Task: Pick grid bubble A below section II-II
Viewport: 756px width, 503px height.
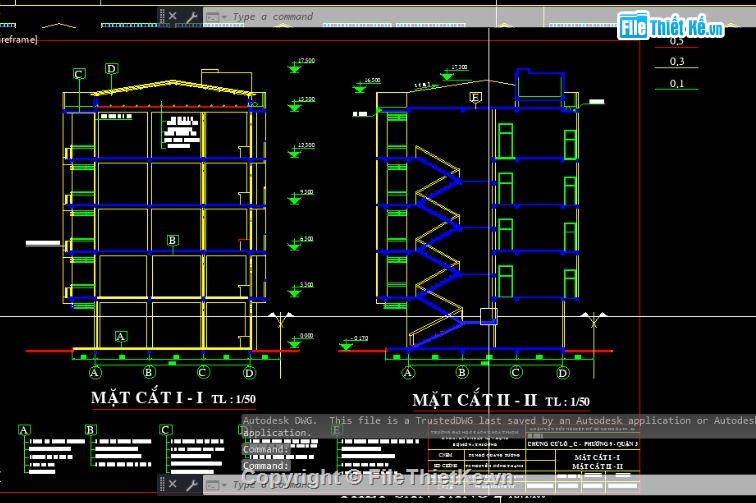Action: click(408, 372)
